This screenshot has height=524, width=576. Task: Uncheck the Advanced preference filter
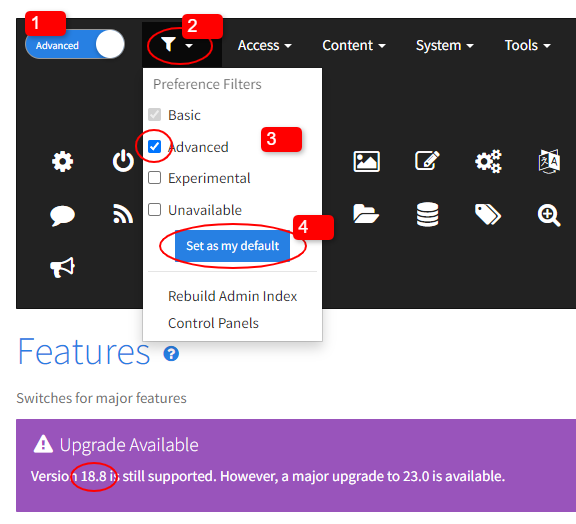point(154,146)
